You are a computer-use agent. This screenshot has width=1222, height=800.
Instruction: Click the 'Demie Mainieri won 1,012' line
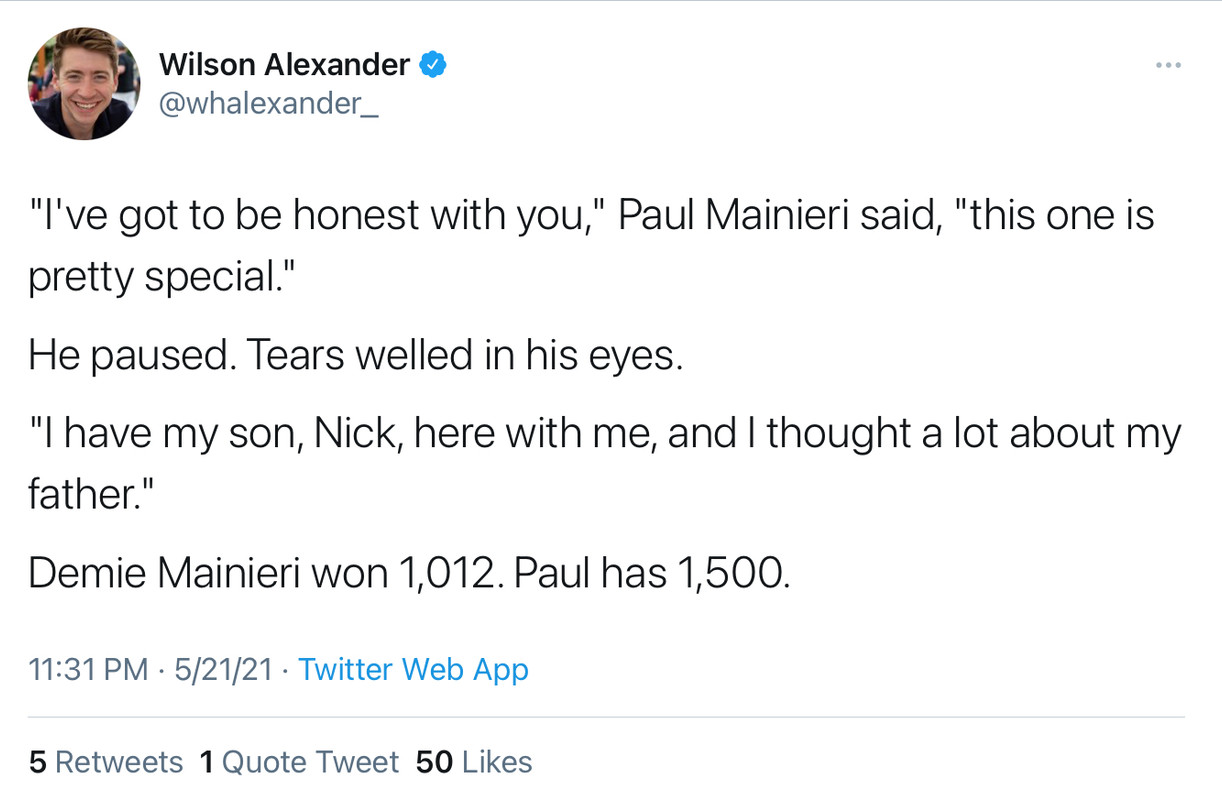tap(409, 572)
